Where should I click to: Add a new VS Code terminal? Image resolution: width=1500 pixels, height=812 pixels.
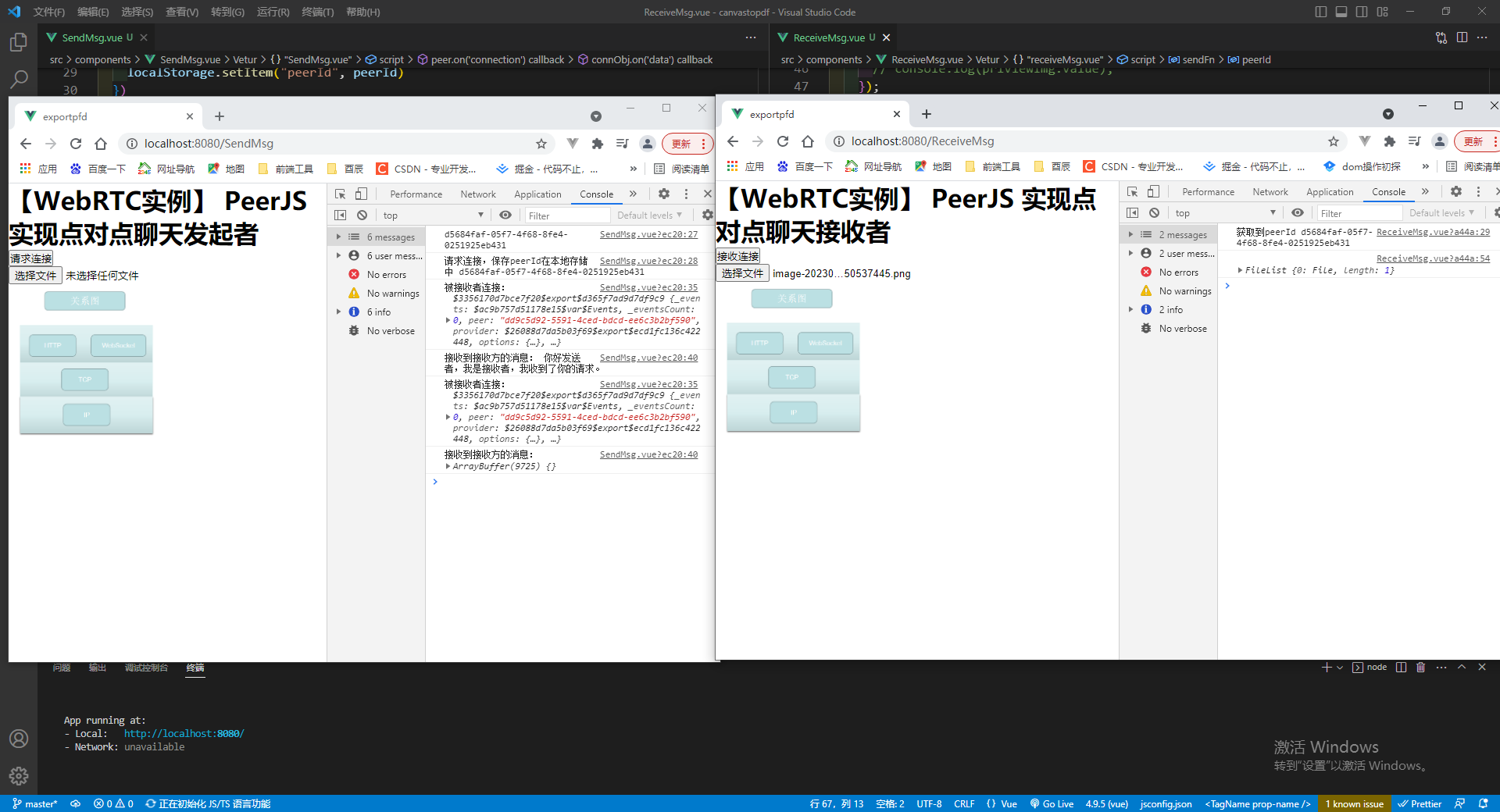click(1327, 668)
